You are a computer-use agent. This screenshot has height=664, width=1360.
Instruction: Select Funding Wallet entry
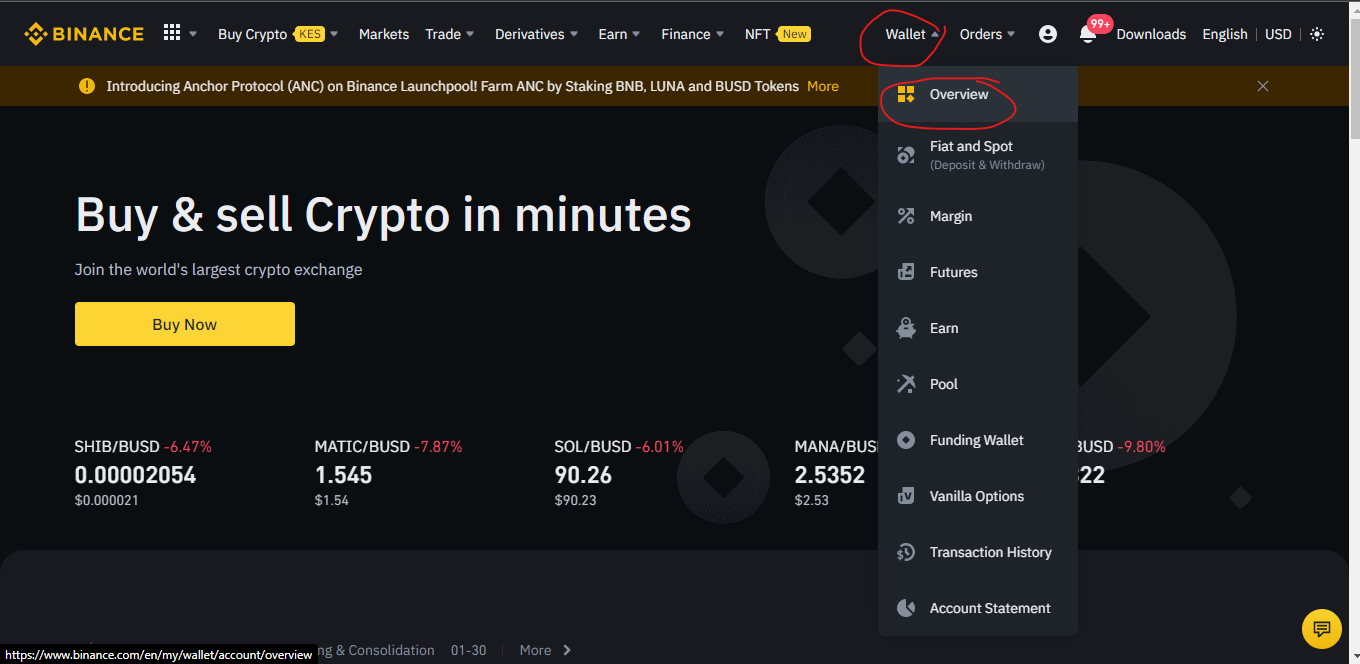coord(978,440)
